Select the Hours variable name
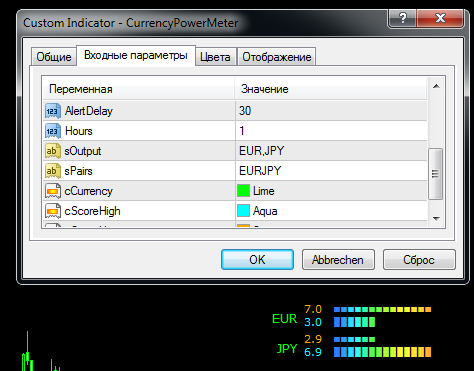The image size is (474, 371). [x=79, y=131]
